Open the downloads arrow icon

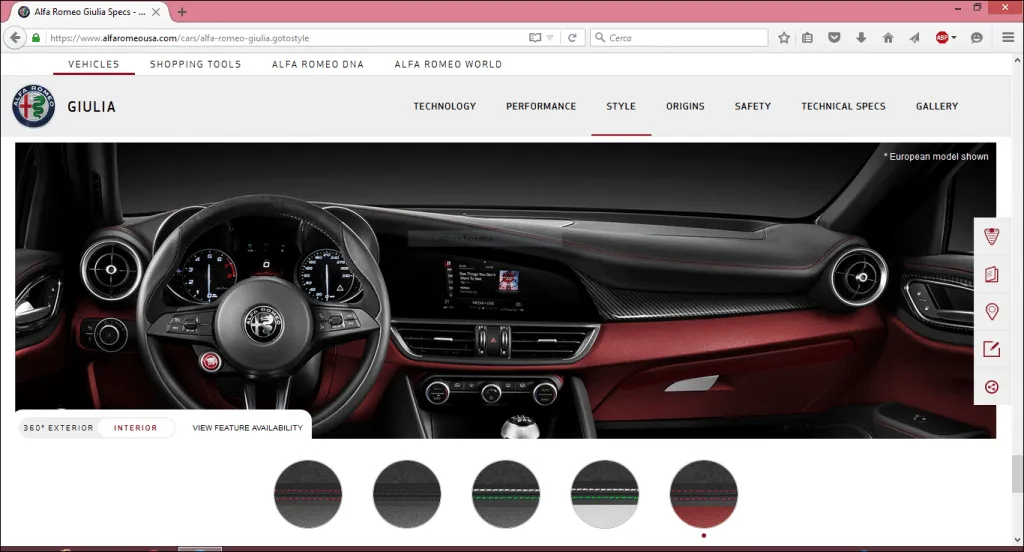pyautogui.click(x=861, y=38)
